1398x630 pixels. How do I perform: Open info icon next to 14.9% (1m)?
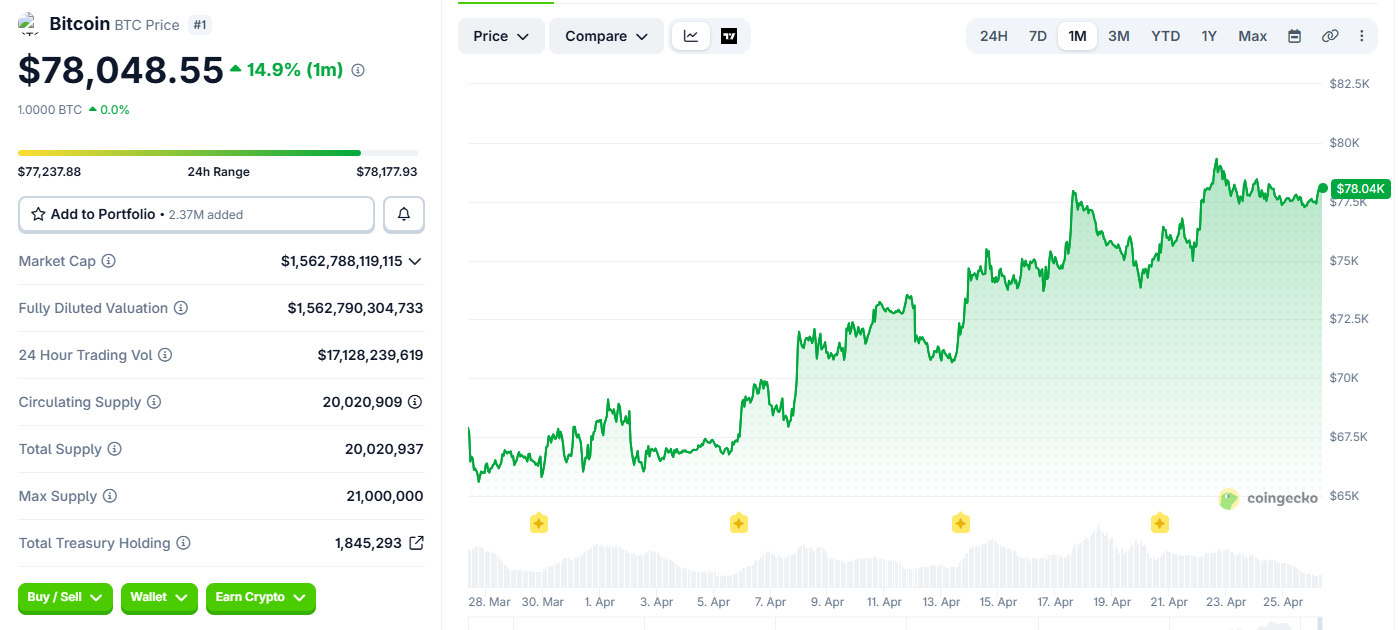tap(358, 70)
